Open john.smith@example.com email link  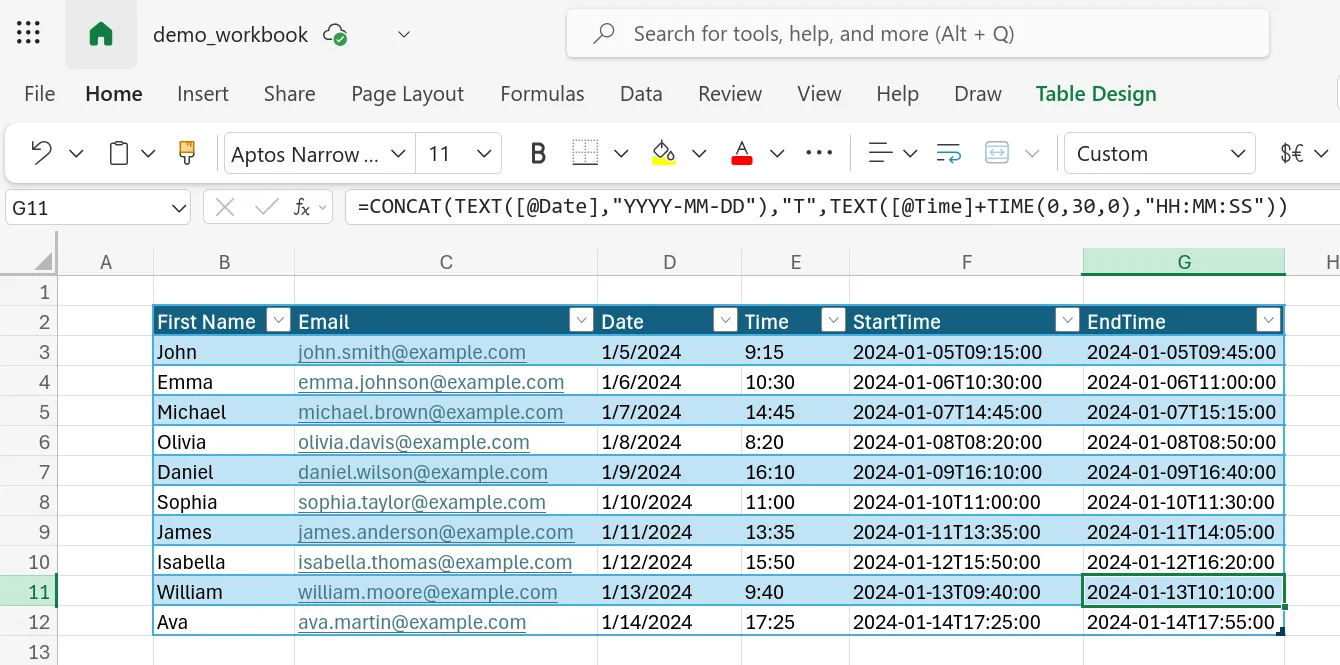[411, 352]
